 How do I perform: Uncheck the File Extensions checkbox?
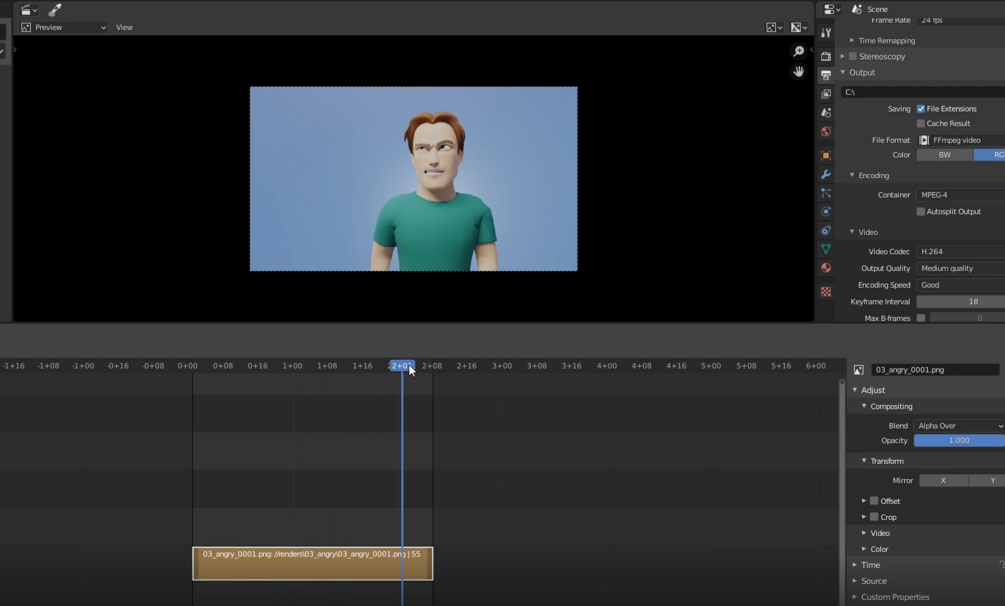pyautogui.click(x=921, y=109)
